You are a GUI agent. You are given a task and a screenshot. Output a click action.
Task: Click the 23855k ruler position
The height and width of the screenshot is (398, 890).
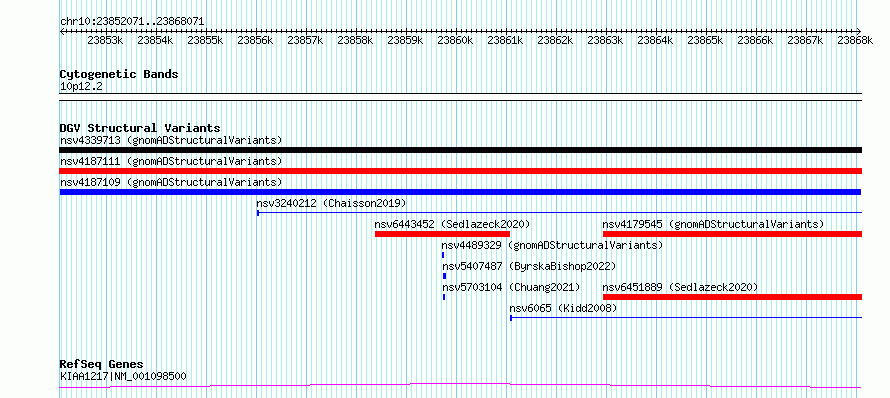pyautogui.click(x=205, y=40)
